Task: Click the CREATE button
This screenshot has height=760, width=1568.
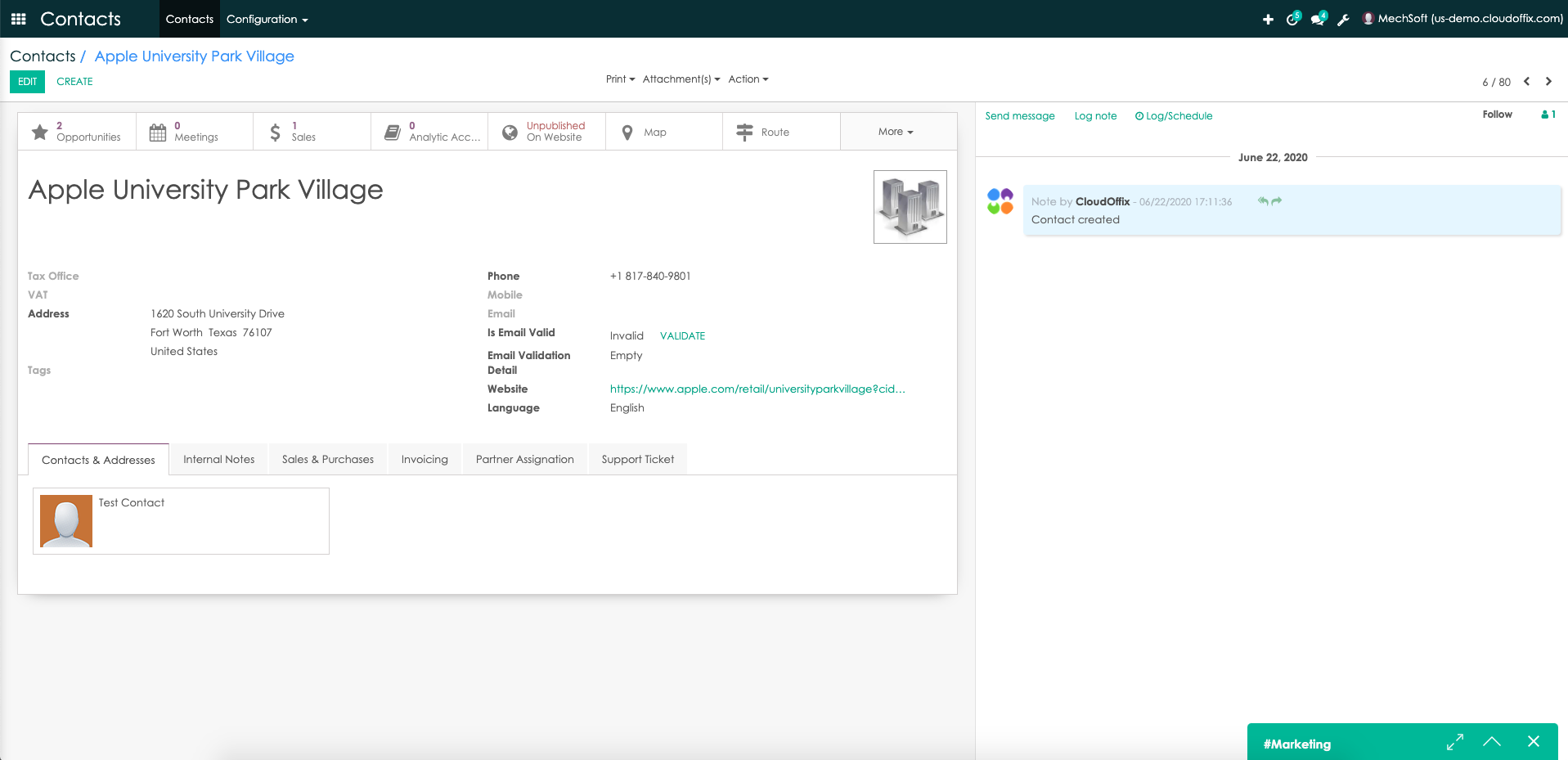Action: point(74,82)
